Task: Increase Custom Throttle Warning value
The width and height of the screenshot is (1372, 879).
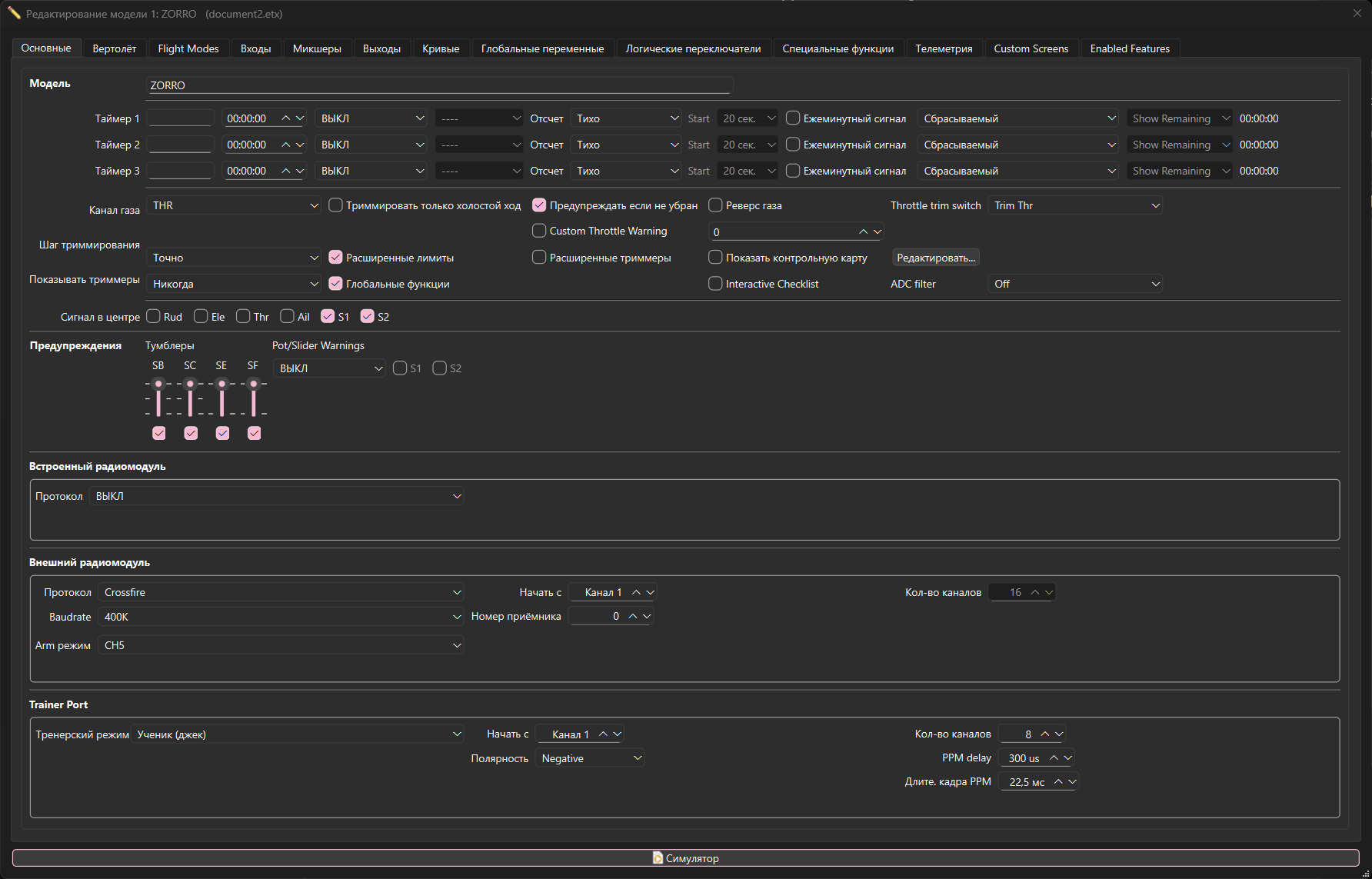Action: [x=863, y=231]
